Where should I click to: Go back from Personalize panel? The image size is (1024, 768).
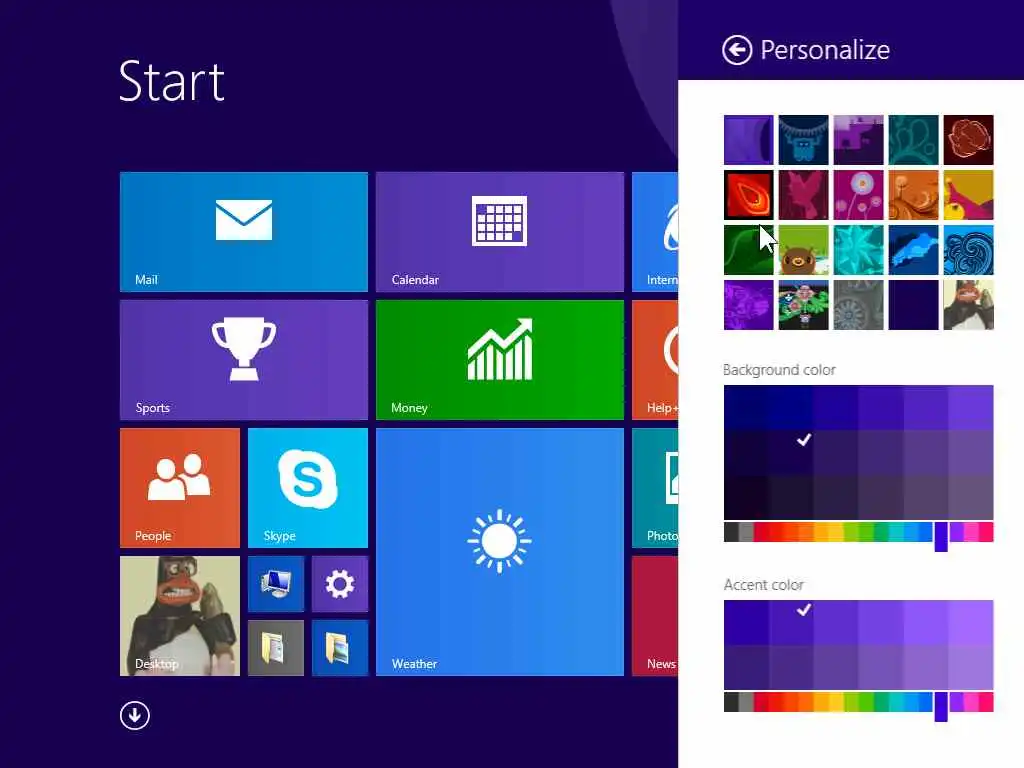pyautogui.click(x=737, y=50)
